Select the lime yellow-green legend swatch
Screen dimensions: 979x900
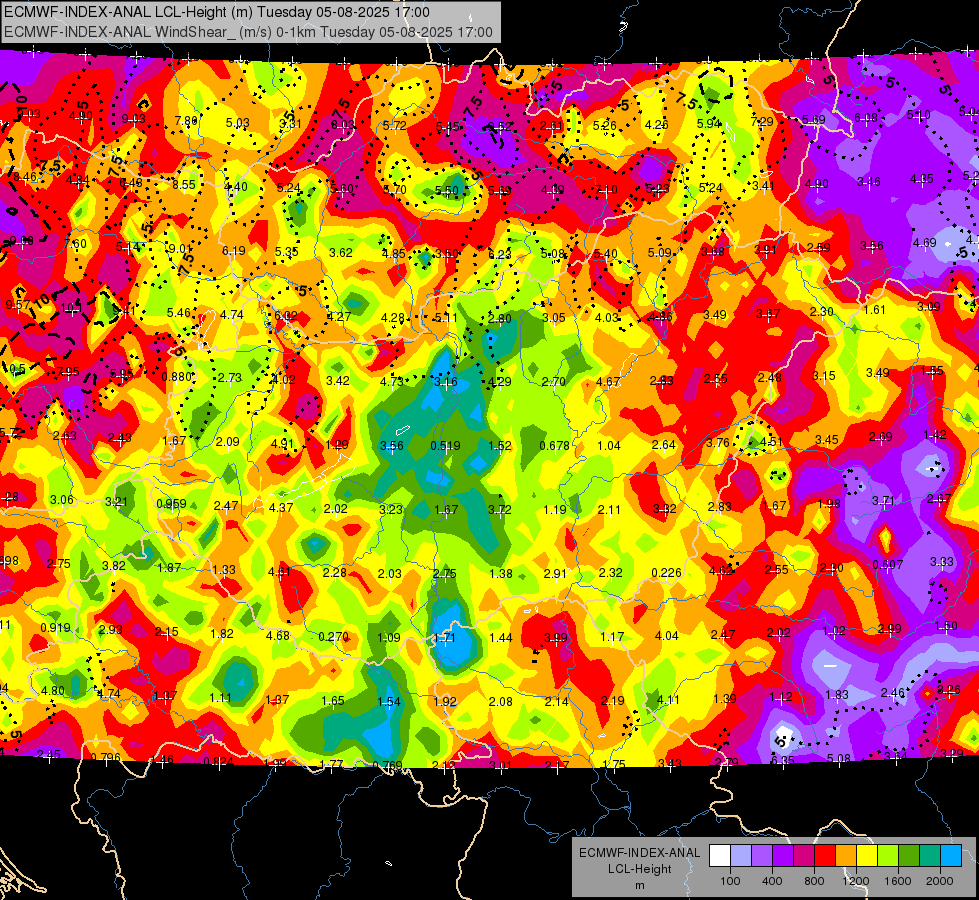[x=887, y=856]
